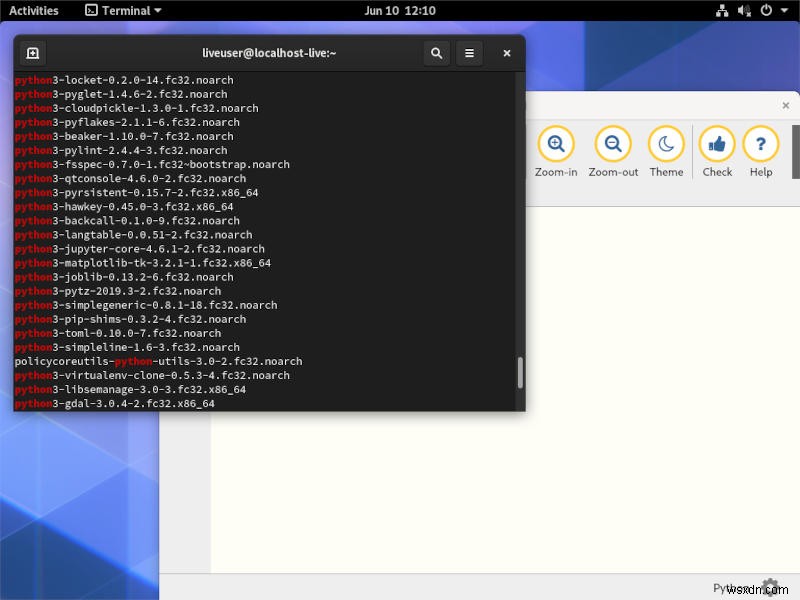Screen dimensions: 800x600
Task: Open Help via the question-mark icon
Action: click(761, 143)
